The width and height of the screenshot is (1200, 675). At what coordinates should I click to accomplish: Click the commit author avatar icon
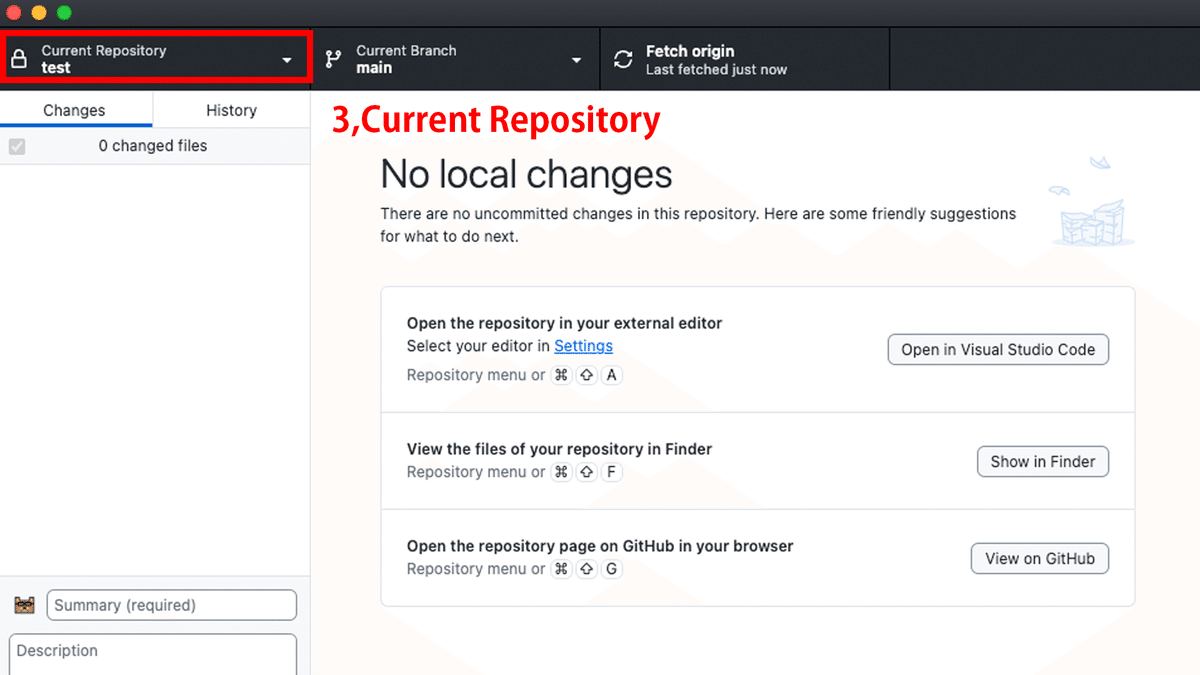pos(25,605)
